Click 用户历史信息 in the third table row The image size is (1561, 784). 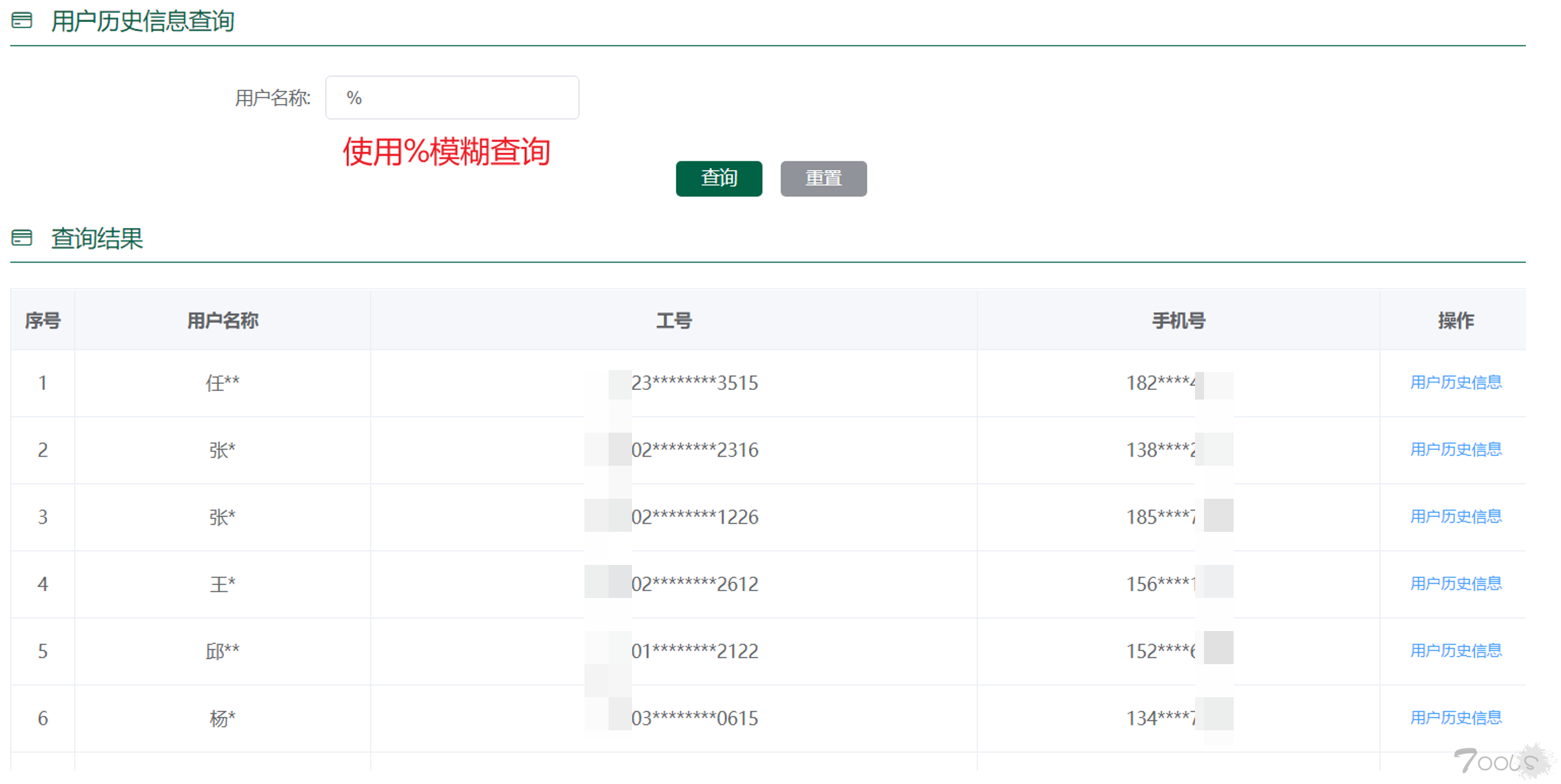click(x=1456, y=517)
